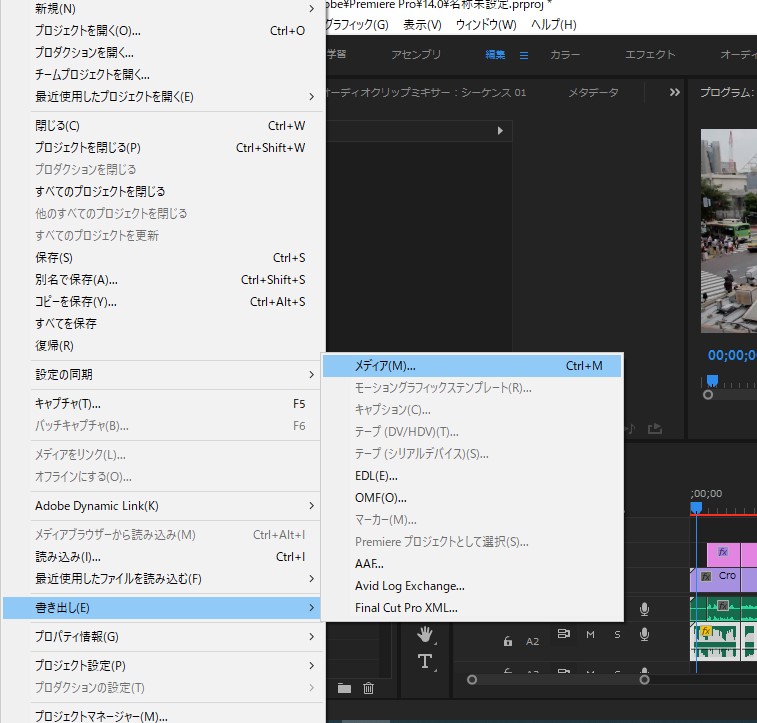Expand 最近使用したプロジェクトを開く(E) submenu
The width and height of the screenshot is (757, 723).
point(311,97)
